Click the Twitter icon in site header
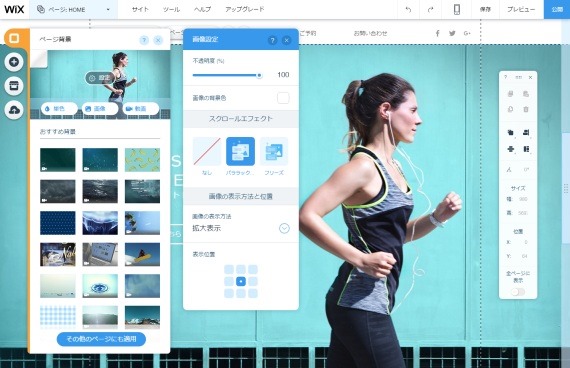 click(x=452, y=33)
